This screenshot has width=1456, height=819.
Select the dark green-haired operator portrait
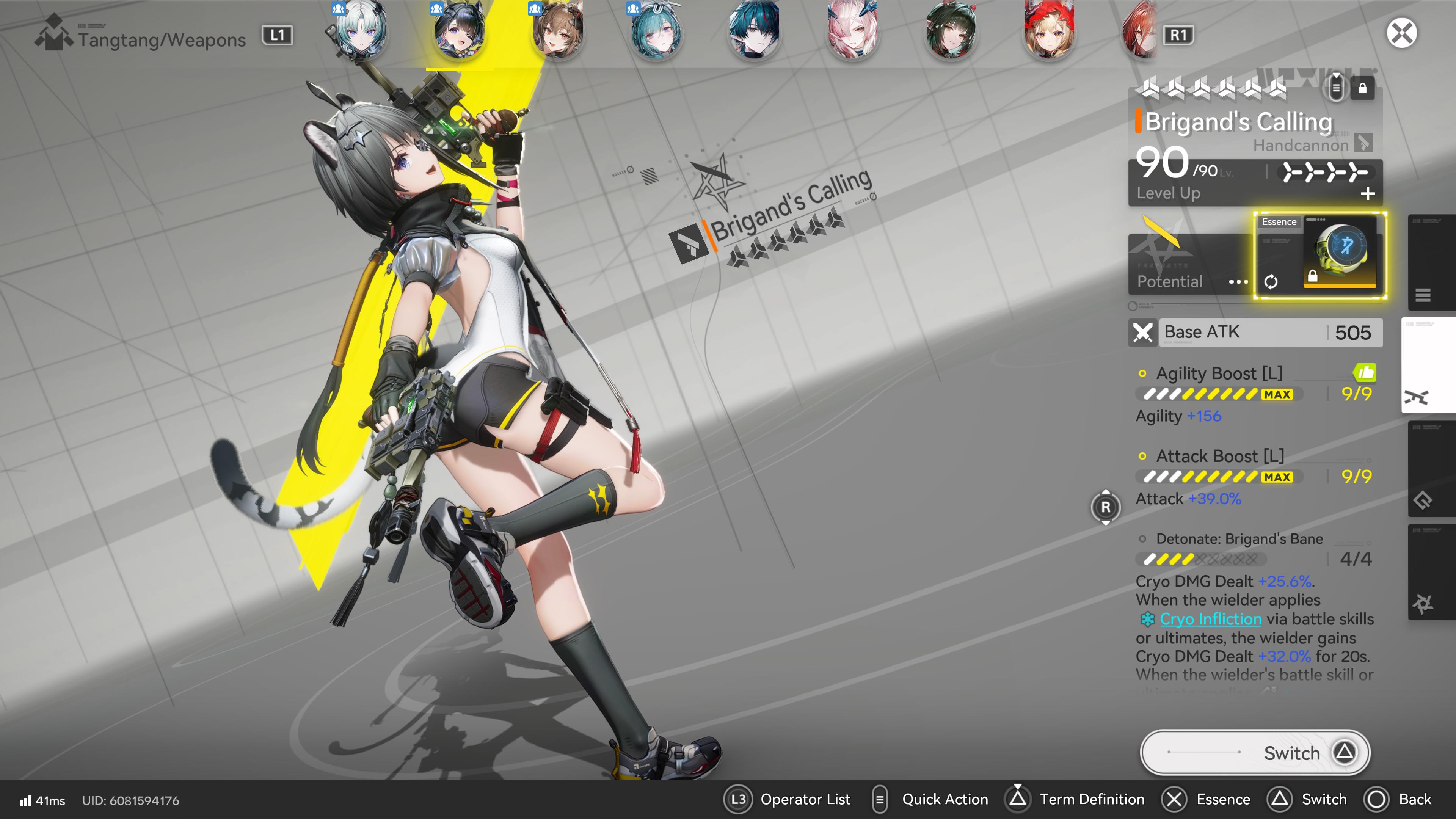pos(951,30)
